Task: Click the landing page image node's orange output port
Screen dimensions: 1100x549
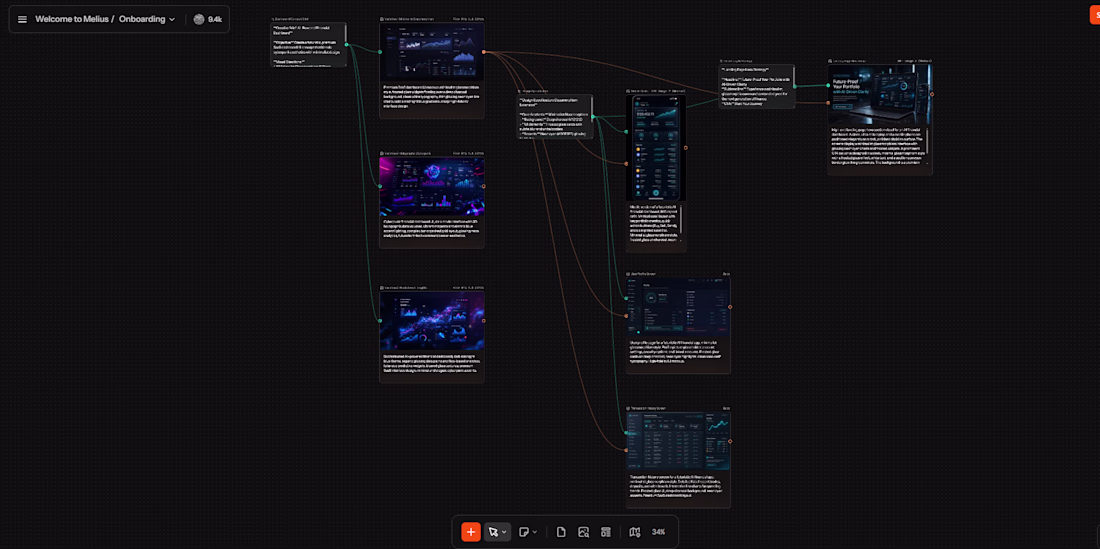Action: (932, 94)
